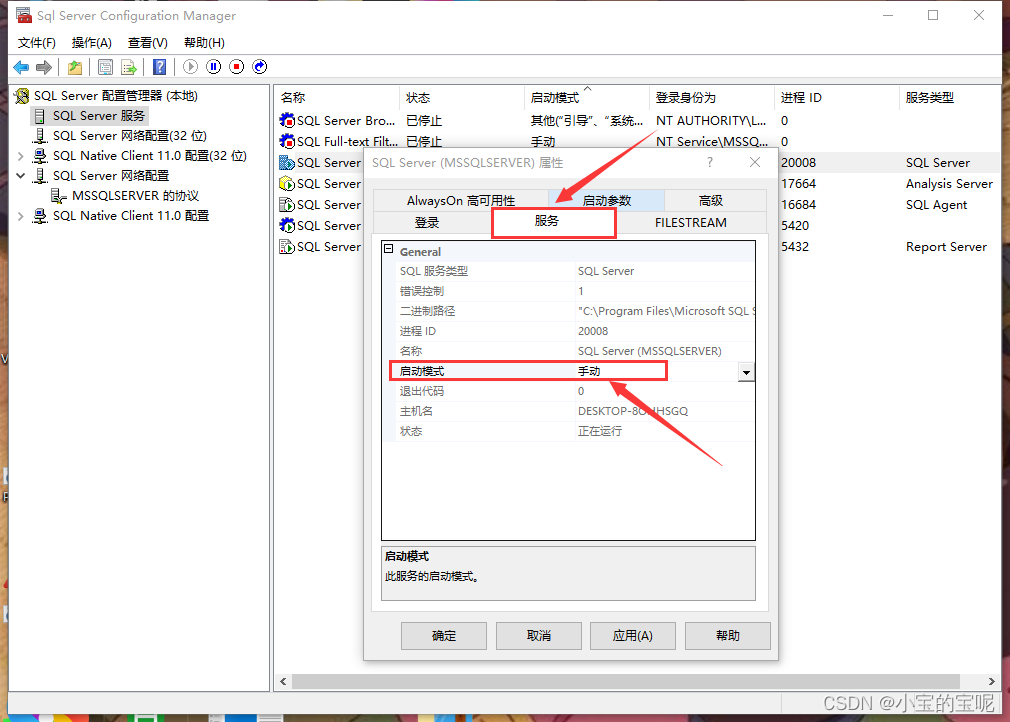Viewport: 1010px width, 722px height.
Task: Click the Analysis Server row service icon
Action: coord(287,184)
